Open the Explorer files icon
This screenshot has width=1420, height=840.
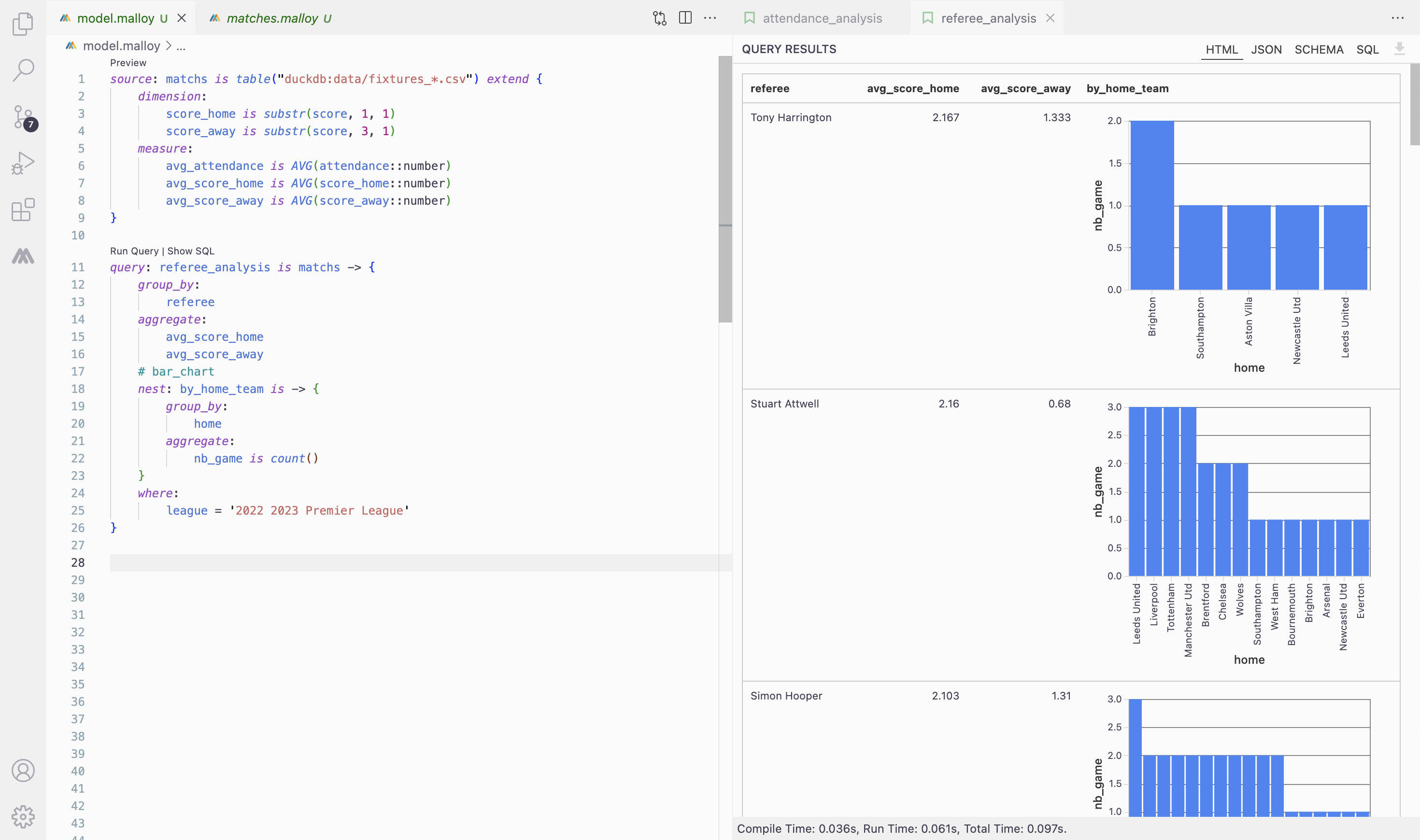click(23, 24)
